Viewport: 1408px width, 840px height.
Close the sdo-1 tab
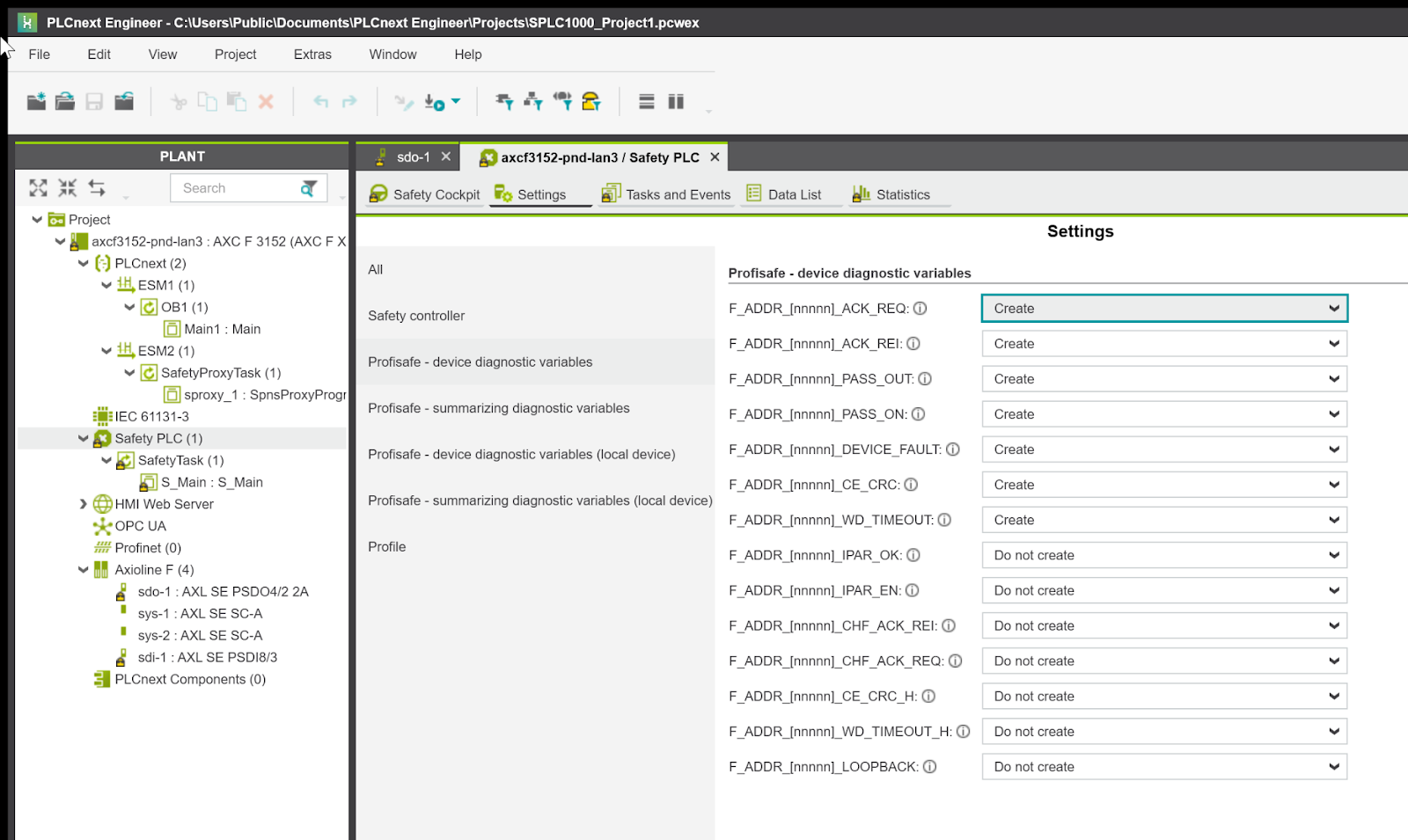(446, 157)
